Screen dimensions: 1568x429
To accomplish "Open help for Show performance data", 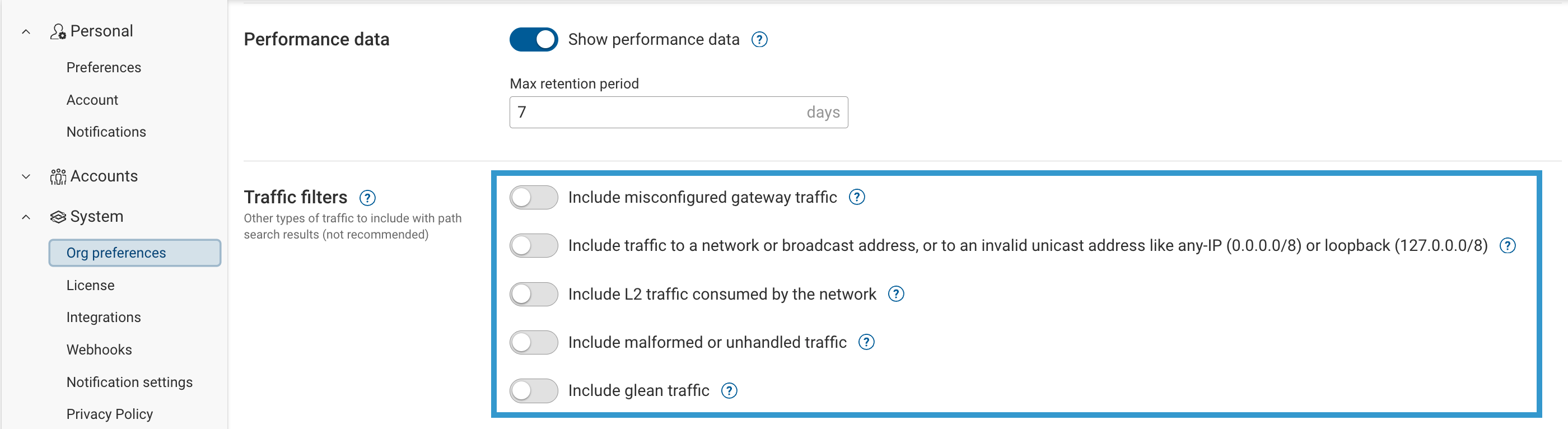I will point(759,39).
